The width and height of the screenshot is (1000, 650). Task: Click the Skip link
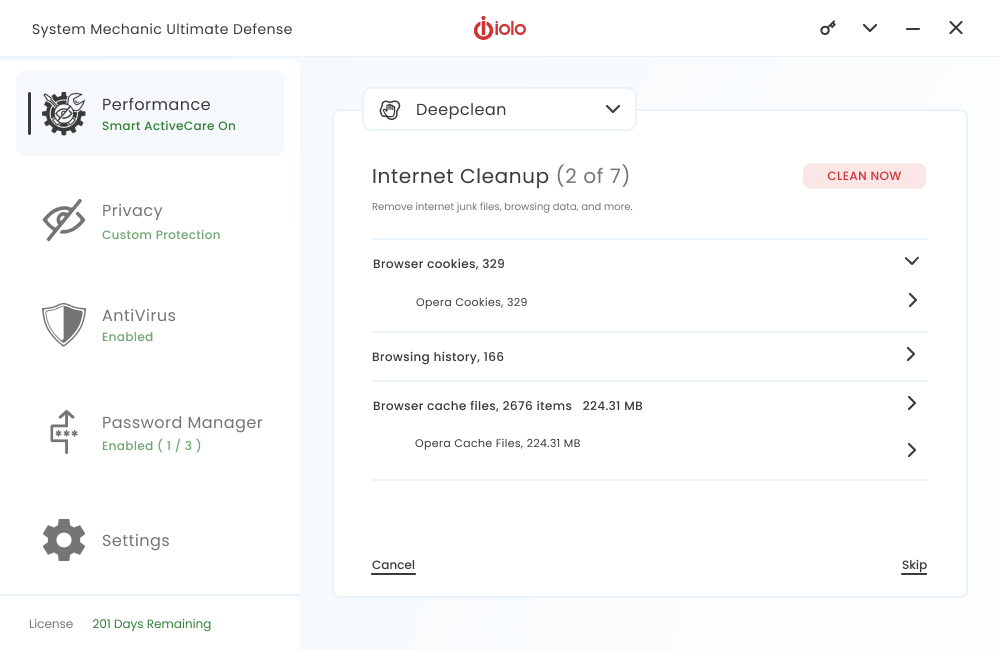pyautogui.click(x=914, y=565)
